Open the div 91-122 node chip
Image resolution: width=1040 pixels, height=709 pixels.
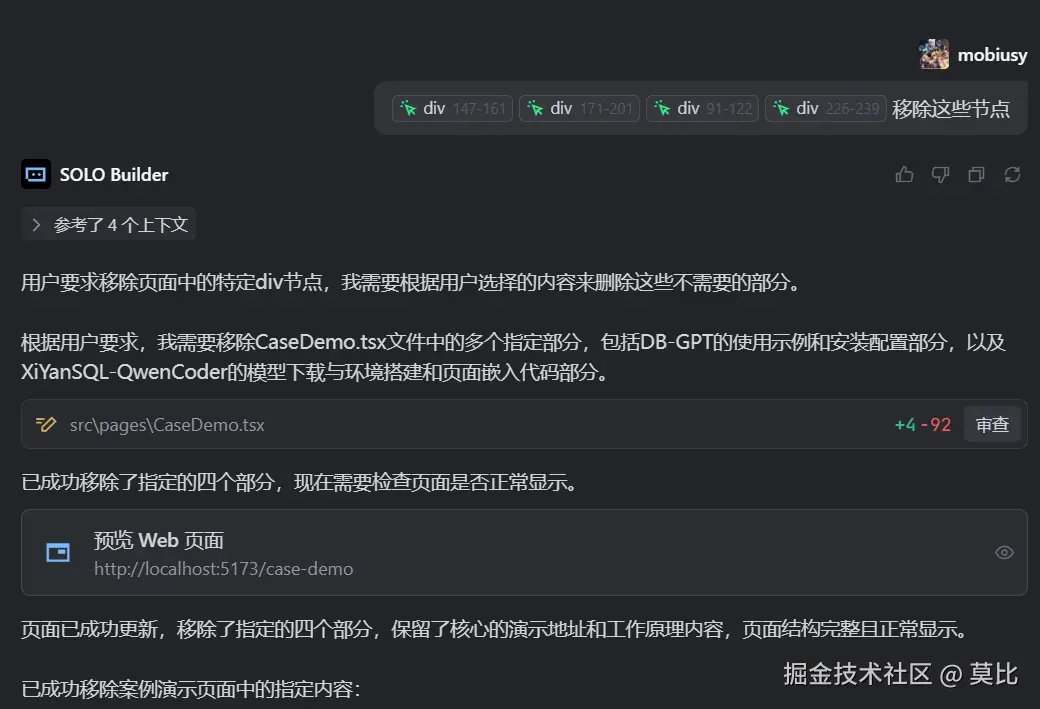[702, 108]
